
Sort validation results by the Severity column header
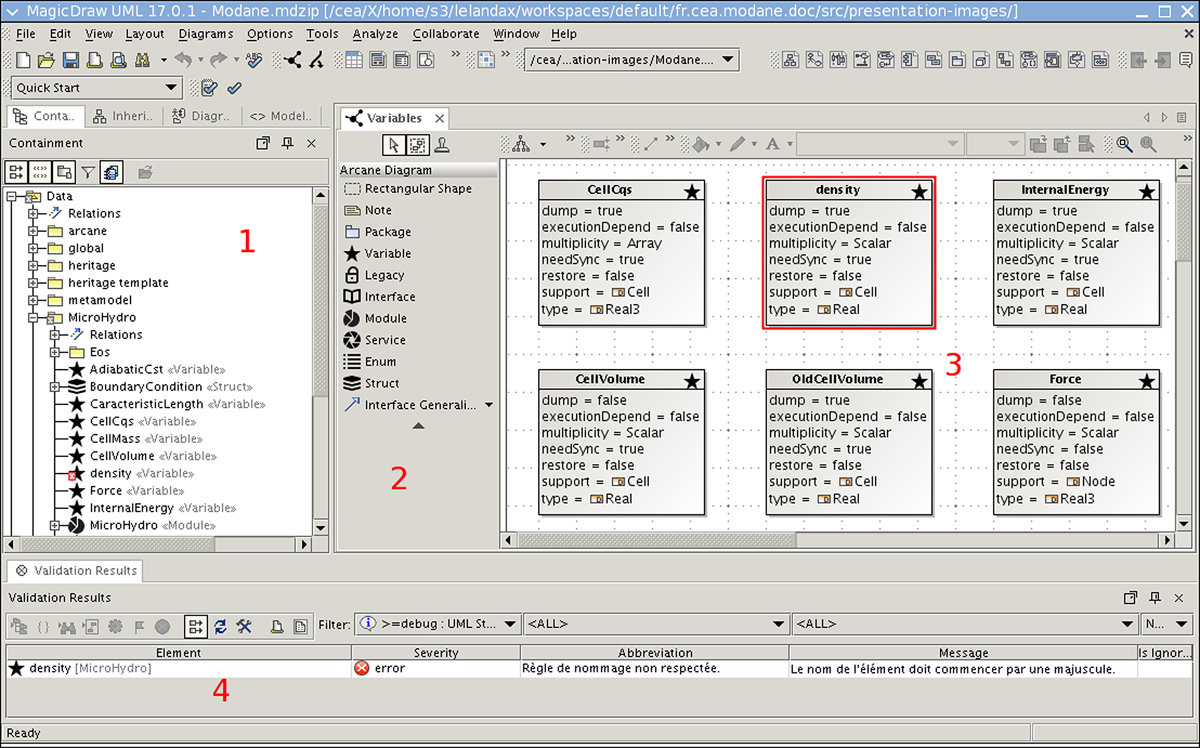435,653
